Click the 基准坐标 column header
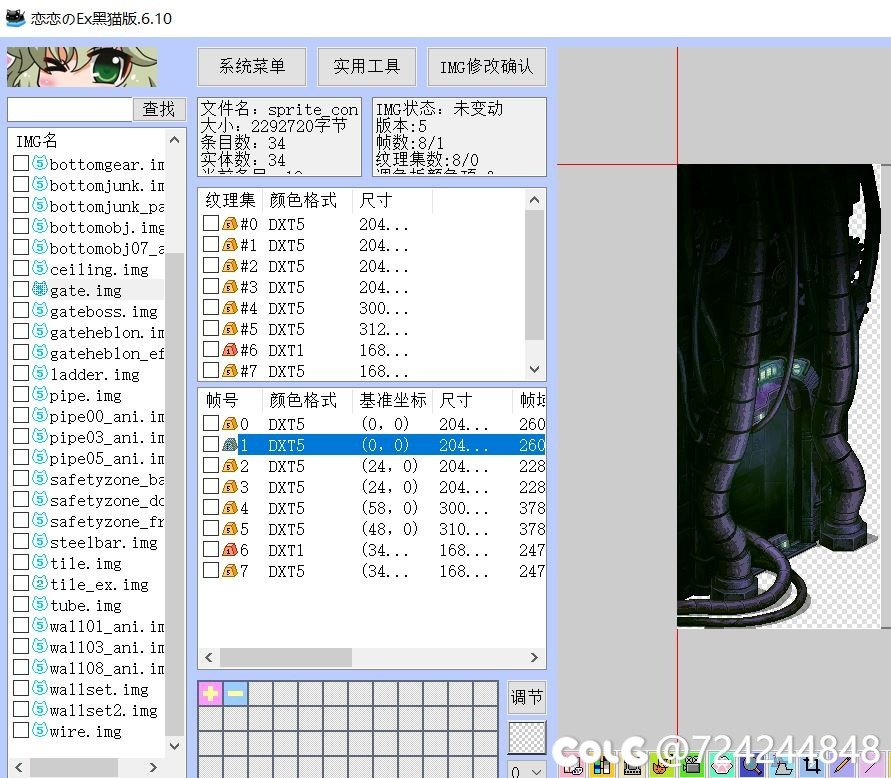The width and height of the screenshot is (891, 778). (x=393, y=400)
